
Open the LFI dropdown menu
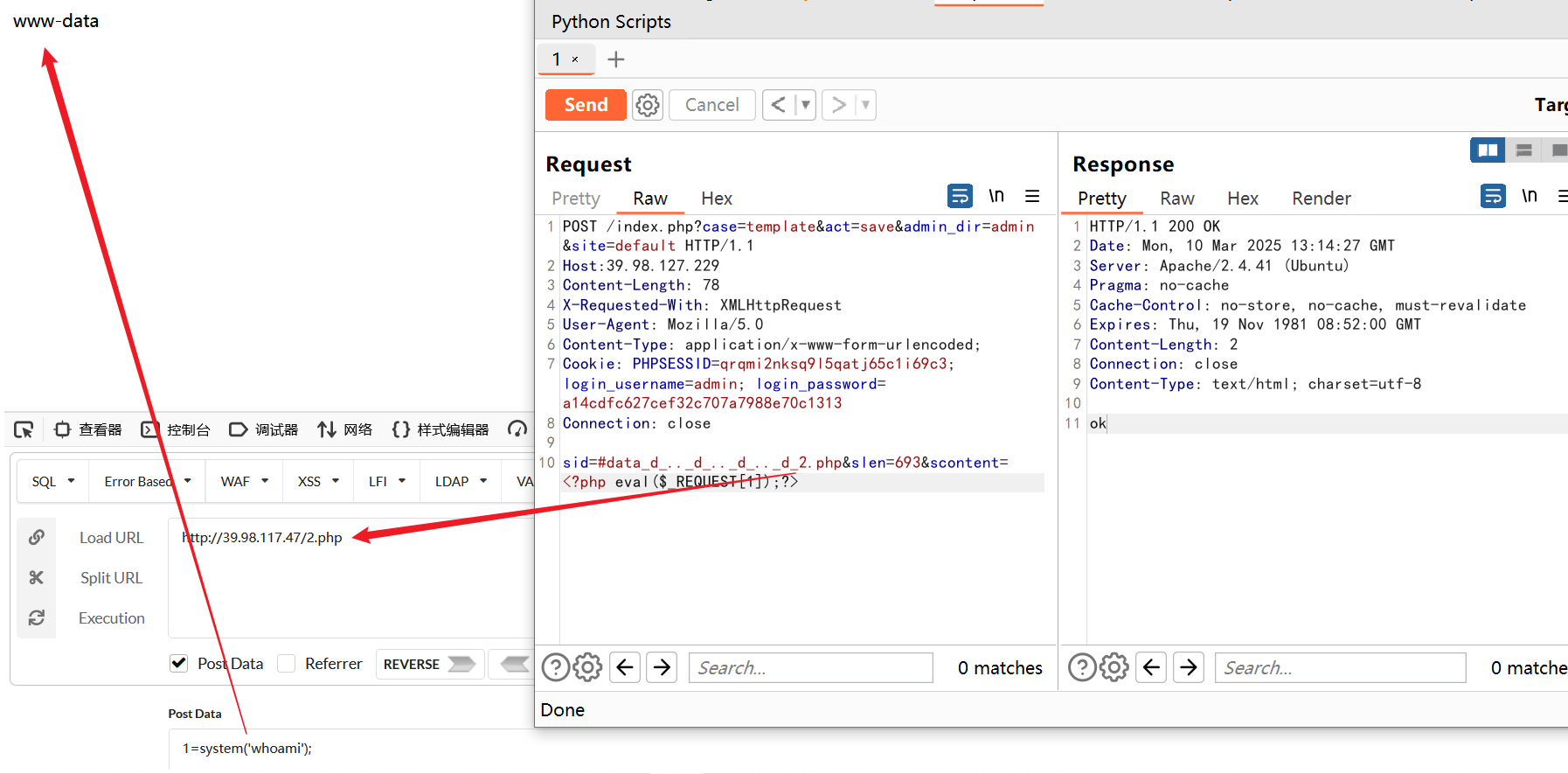point(387,481)
